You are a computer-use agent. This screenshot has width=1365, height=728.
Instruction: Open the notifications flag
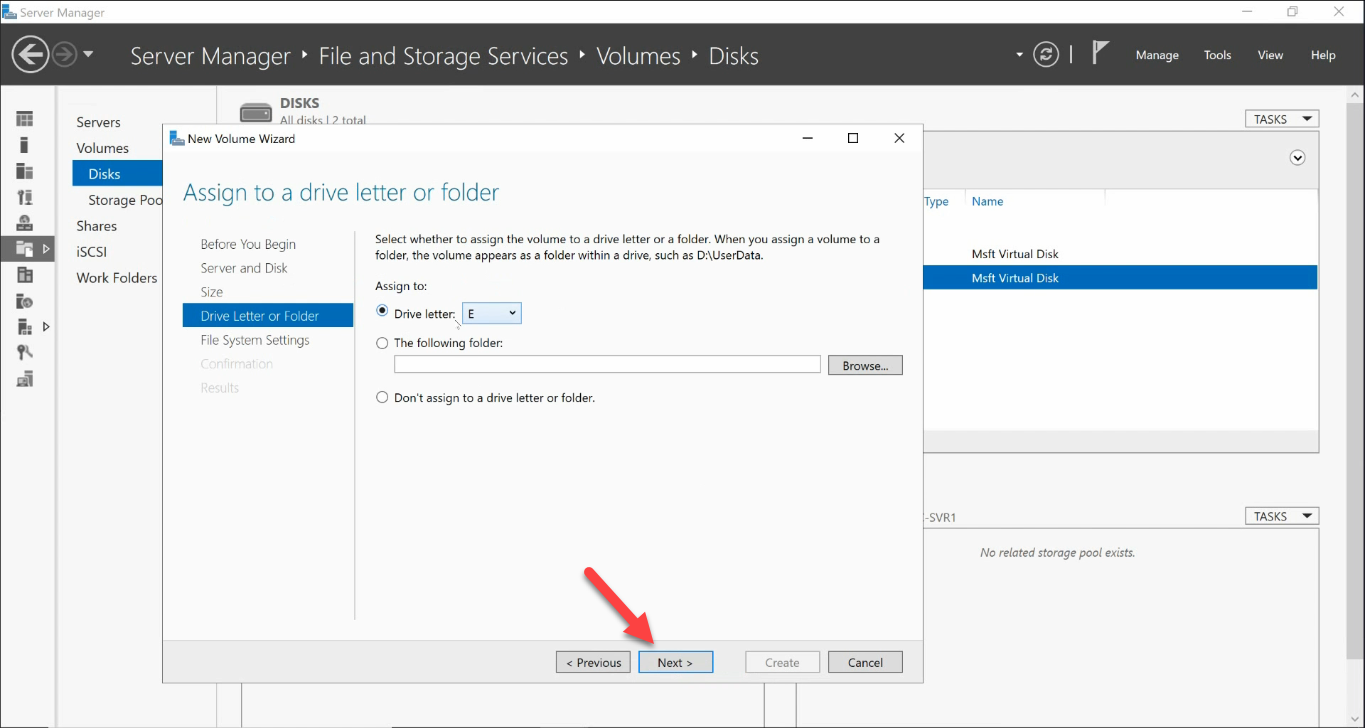click(x=1100, y=53)
